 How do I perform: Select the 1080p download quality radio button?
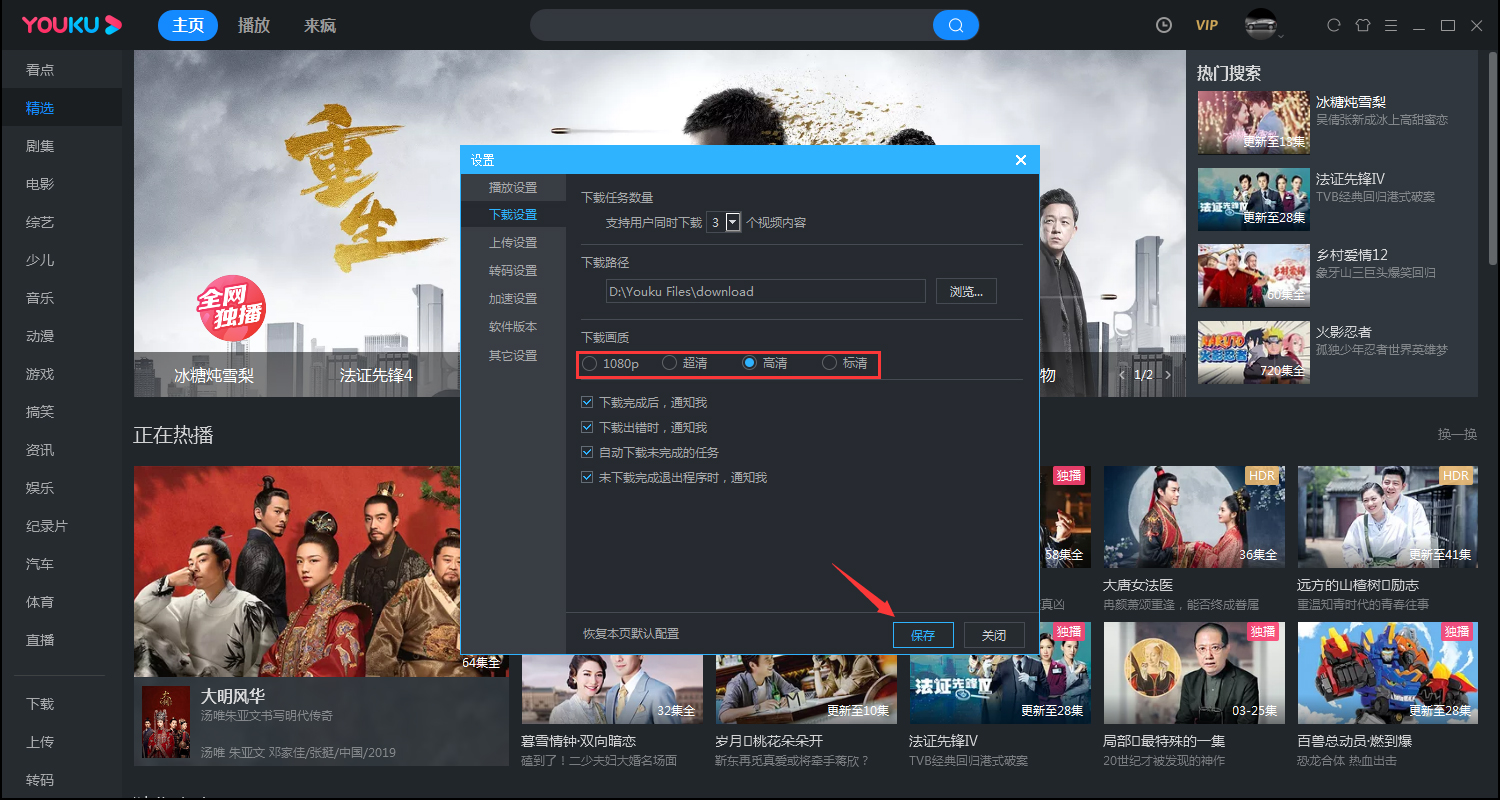click(x=589, y=364)
